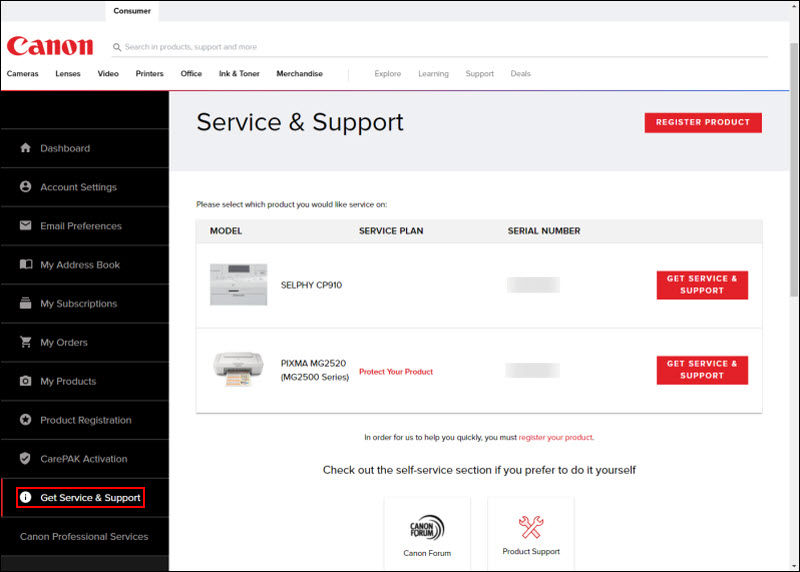The image size is (800, 572).
Task: Click the Email Preferences envelope icon
Action: pyautogui.click(x=26, y=226)
